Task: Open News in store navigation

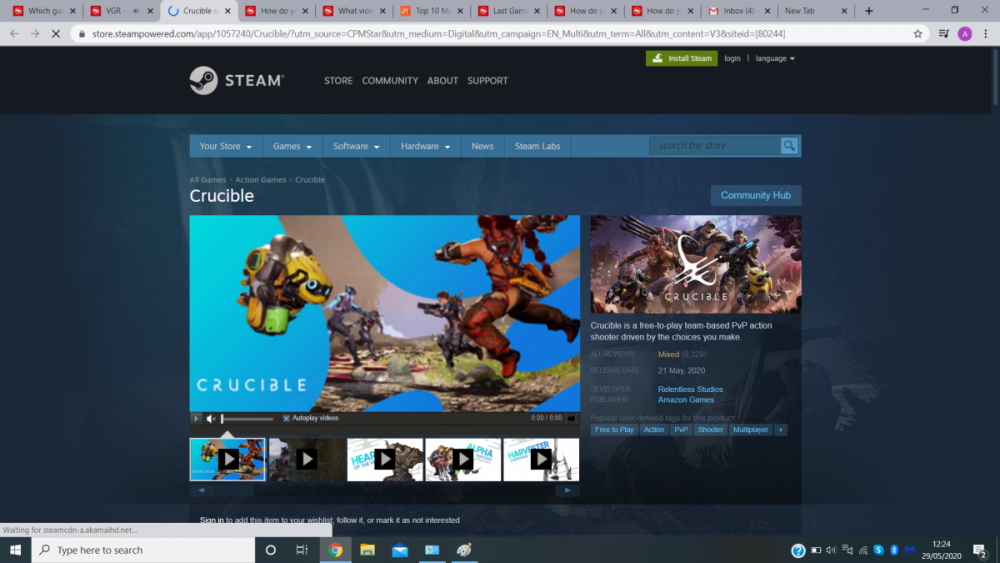Action: tap(482, 146)
